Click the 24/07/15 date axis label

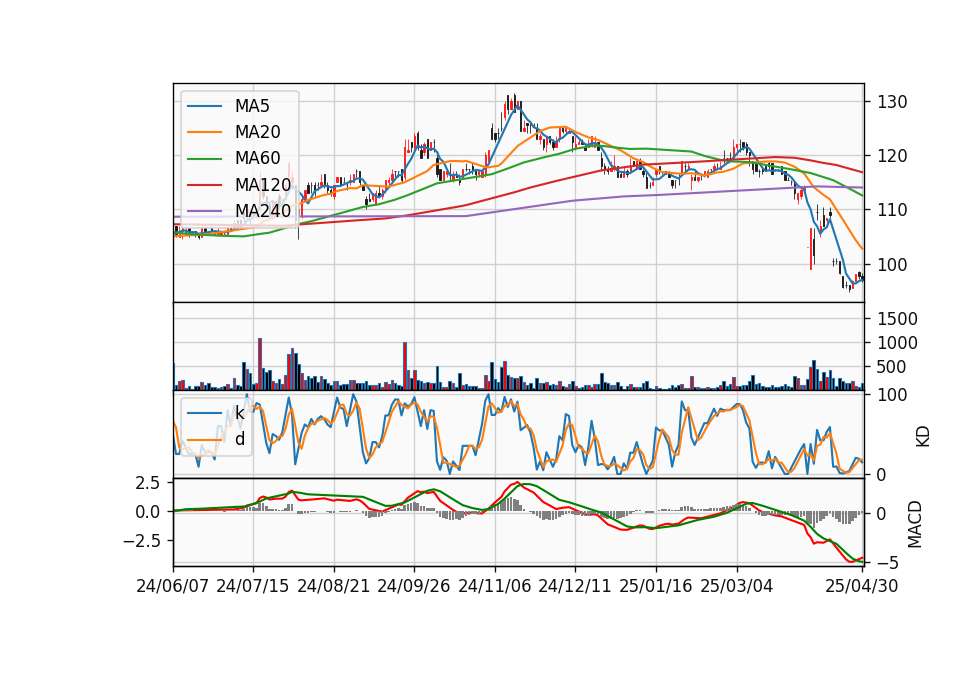point(253,586)
